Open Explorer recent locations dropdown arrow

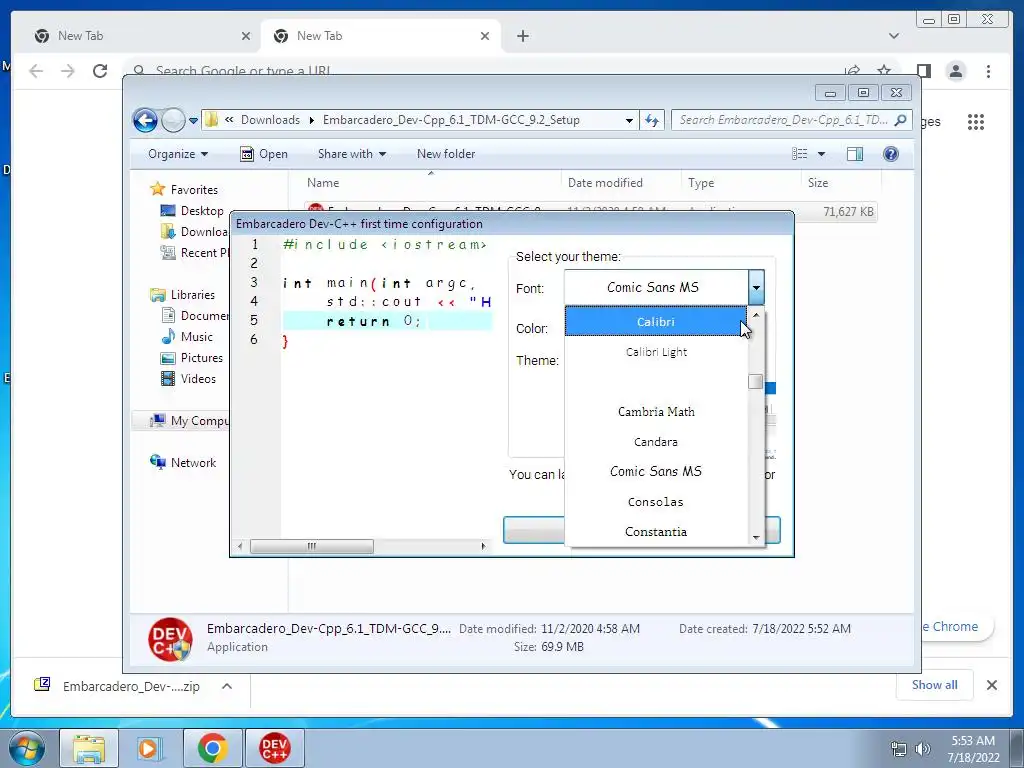click(x=193, y=121)
